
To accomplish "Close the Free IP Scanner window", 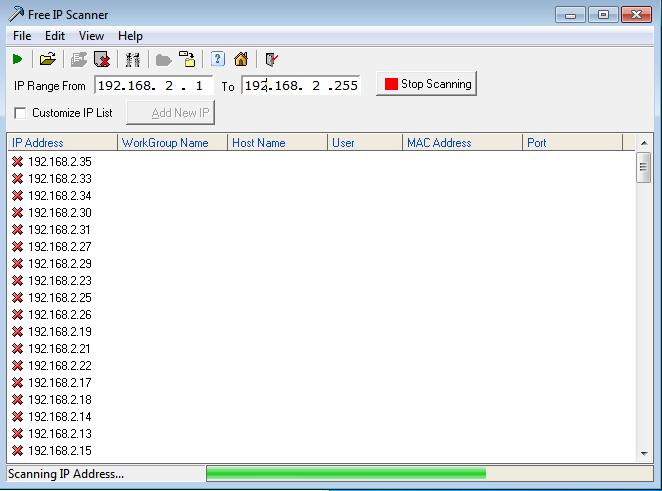I will [636, 15].
